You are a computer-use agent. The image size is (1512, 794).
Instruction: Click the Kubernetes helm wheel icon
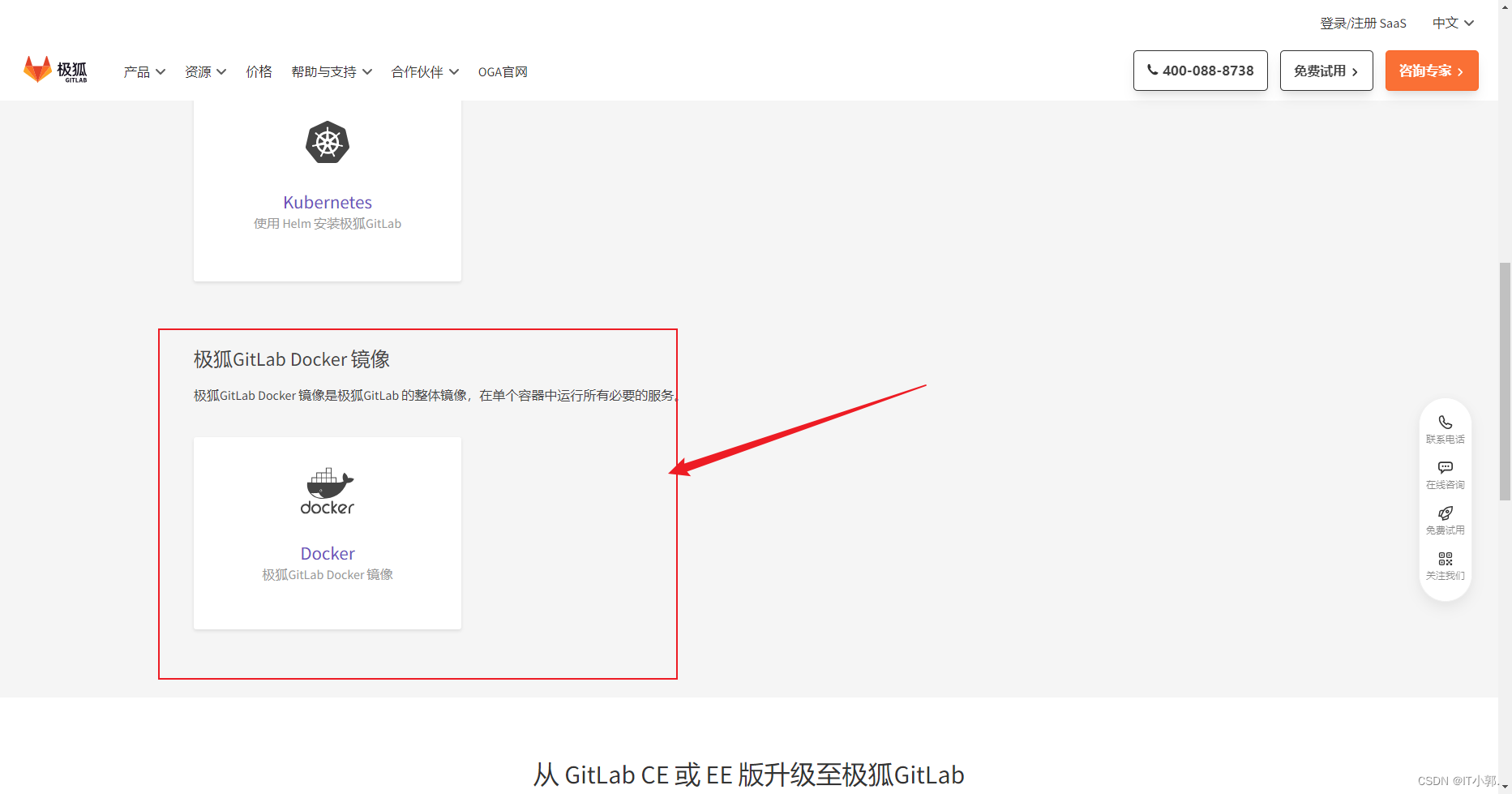pyautogui.click(x=328, y=143)
